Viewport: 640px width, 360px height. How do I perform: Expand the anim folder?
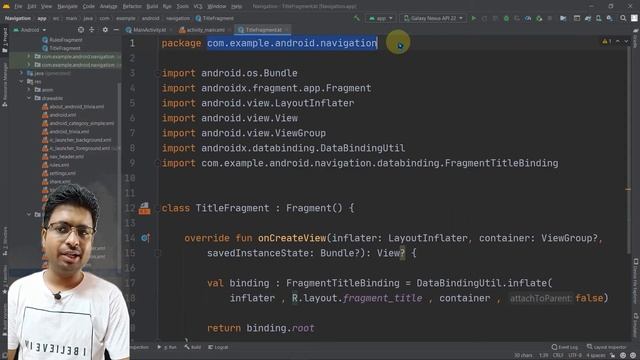click(29, 89)
